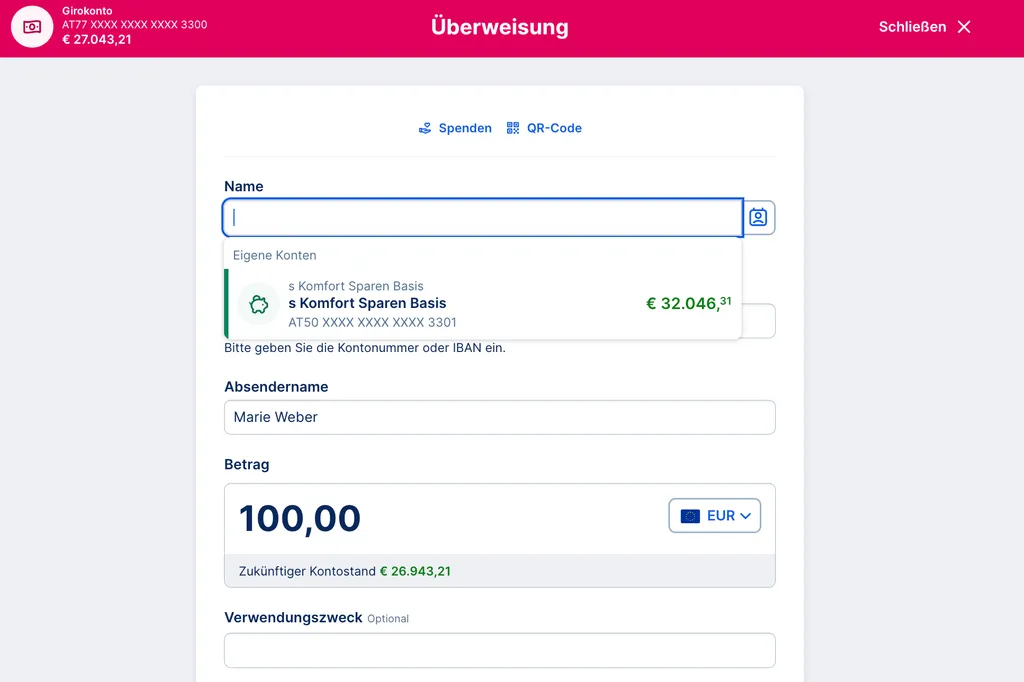Open the address book icon beside Name field
This screenshot has height=682, width=1024.
coord(758,217)
